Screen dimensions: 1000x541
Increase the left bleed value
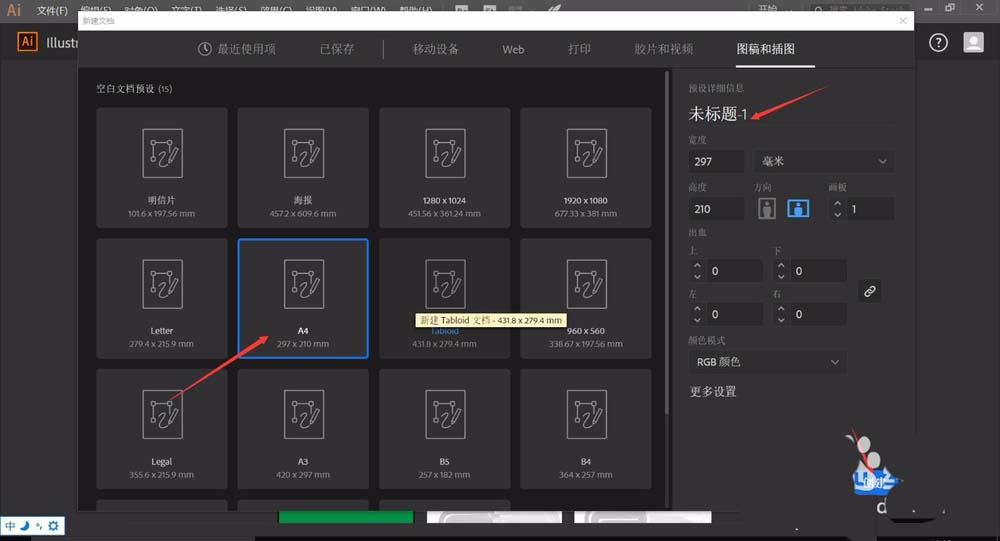[697, 309]
